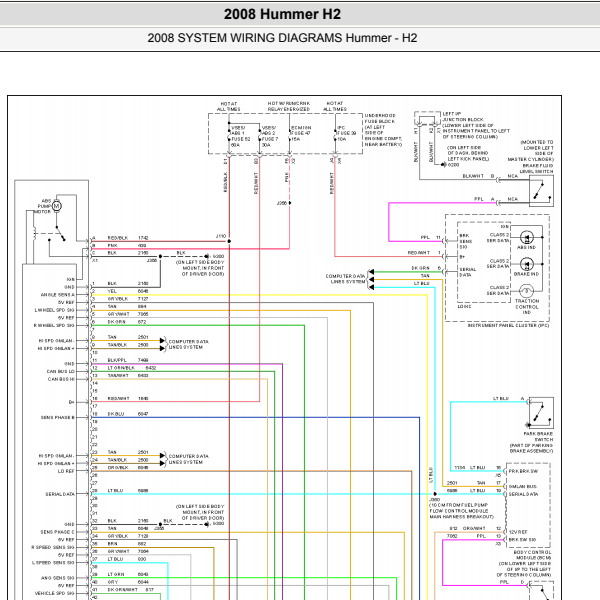Click the 'BRK SENS SIG' label in the IPC

[466, 241]
